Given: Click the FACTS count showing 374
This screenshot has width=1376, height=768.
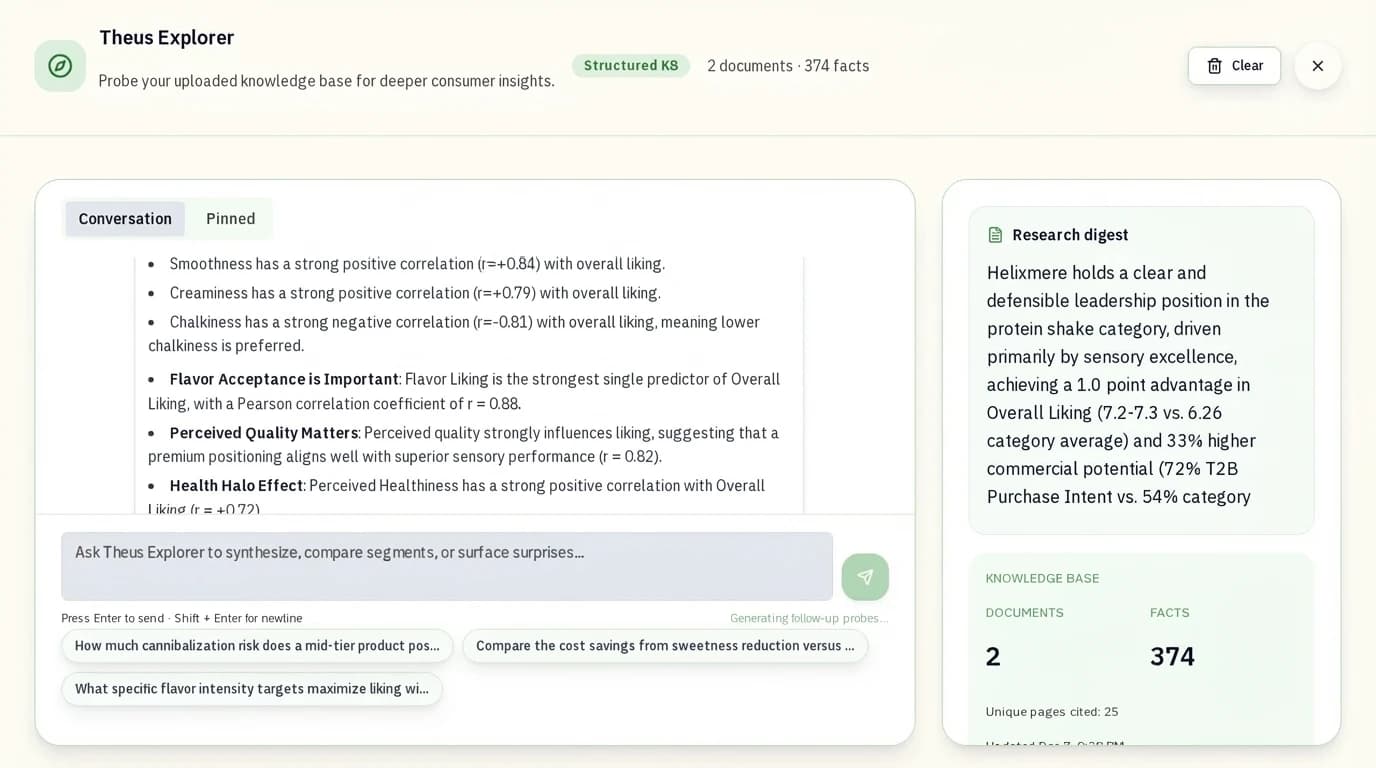Looking at the screenshot, I should click(1170, 655).
